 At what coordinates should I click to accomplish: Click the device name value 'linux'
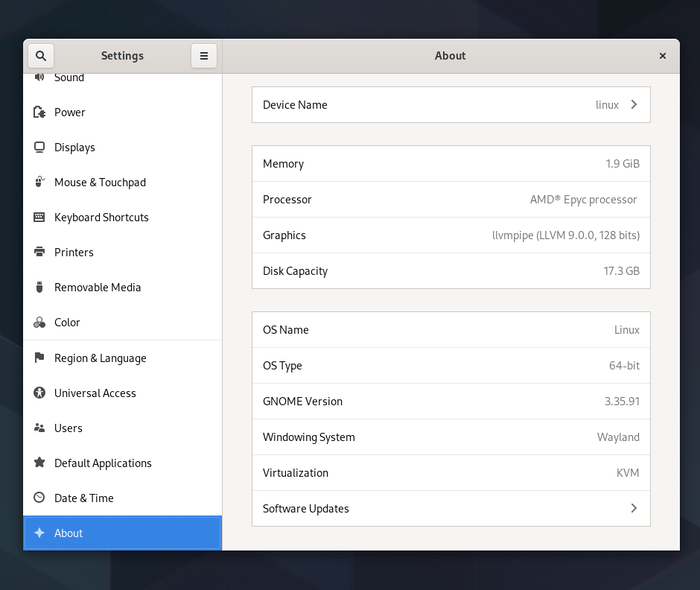pos(607,105)
